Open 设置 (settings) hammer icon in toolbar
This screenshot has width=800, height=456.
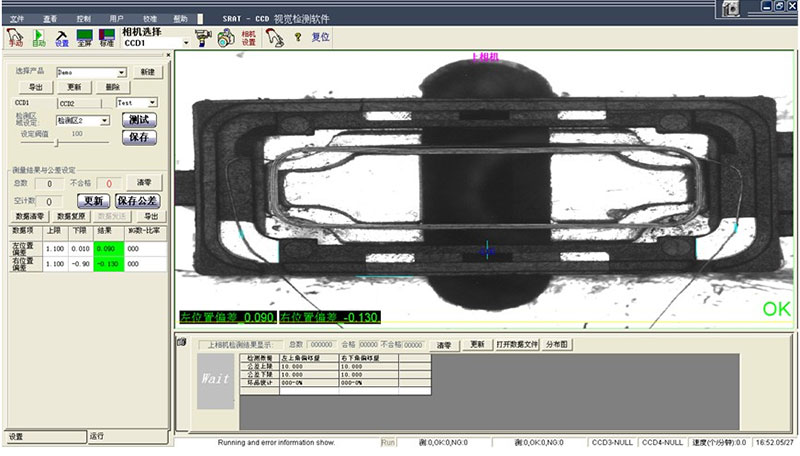point(62,38)
